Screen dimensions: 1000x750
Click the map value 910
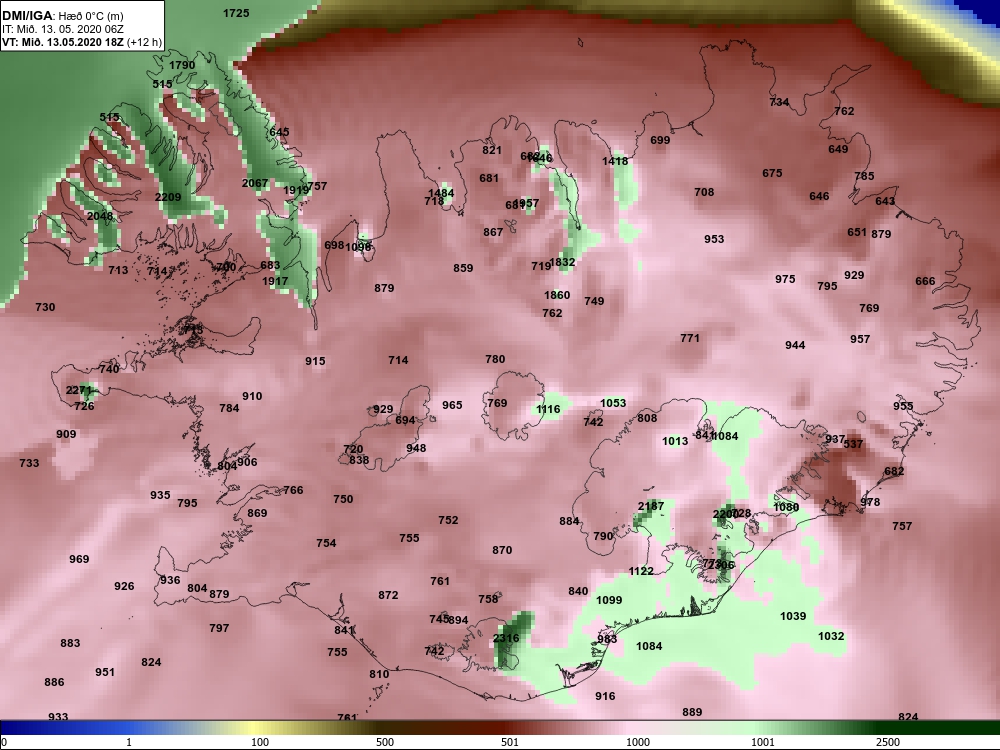click(252, 396)
